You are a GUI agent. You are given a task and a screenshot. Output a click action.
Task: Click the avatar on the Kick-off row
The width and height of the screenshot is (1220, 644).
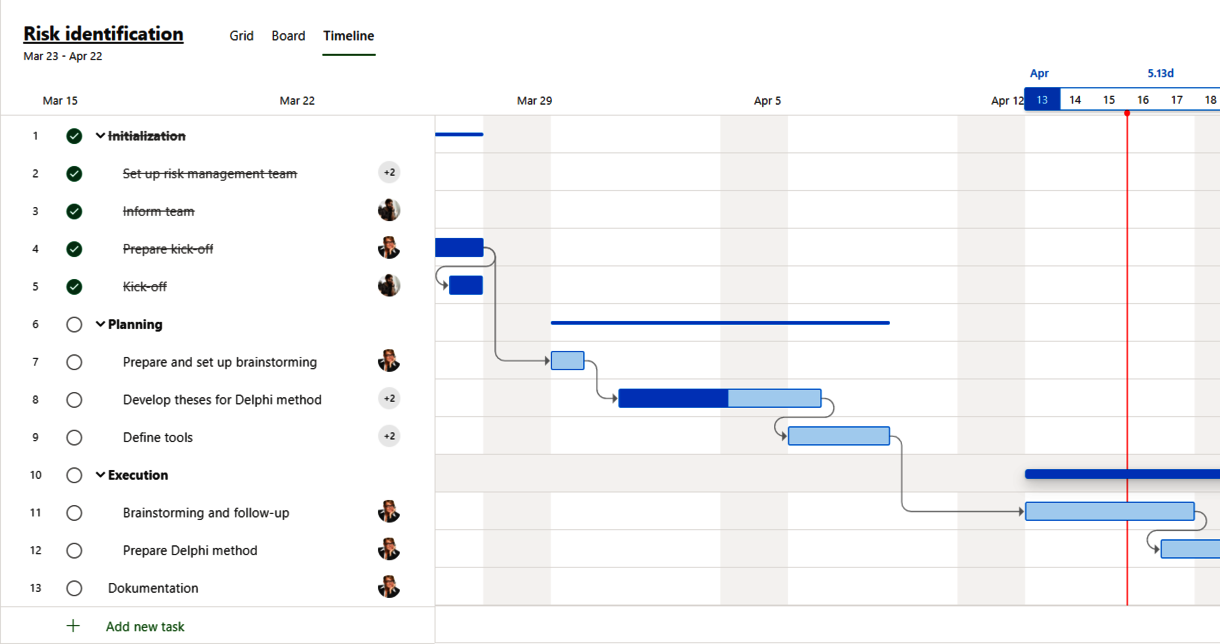click(389, 286)
